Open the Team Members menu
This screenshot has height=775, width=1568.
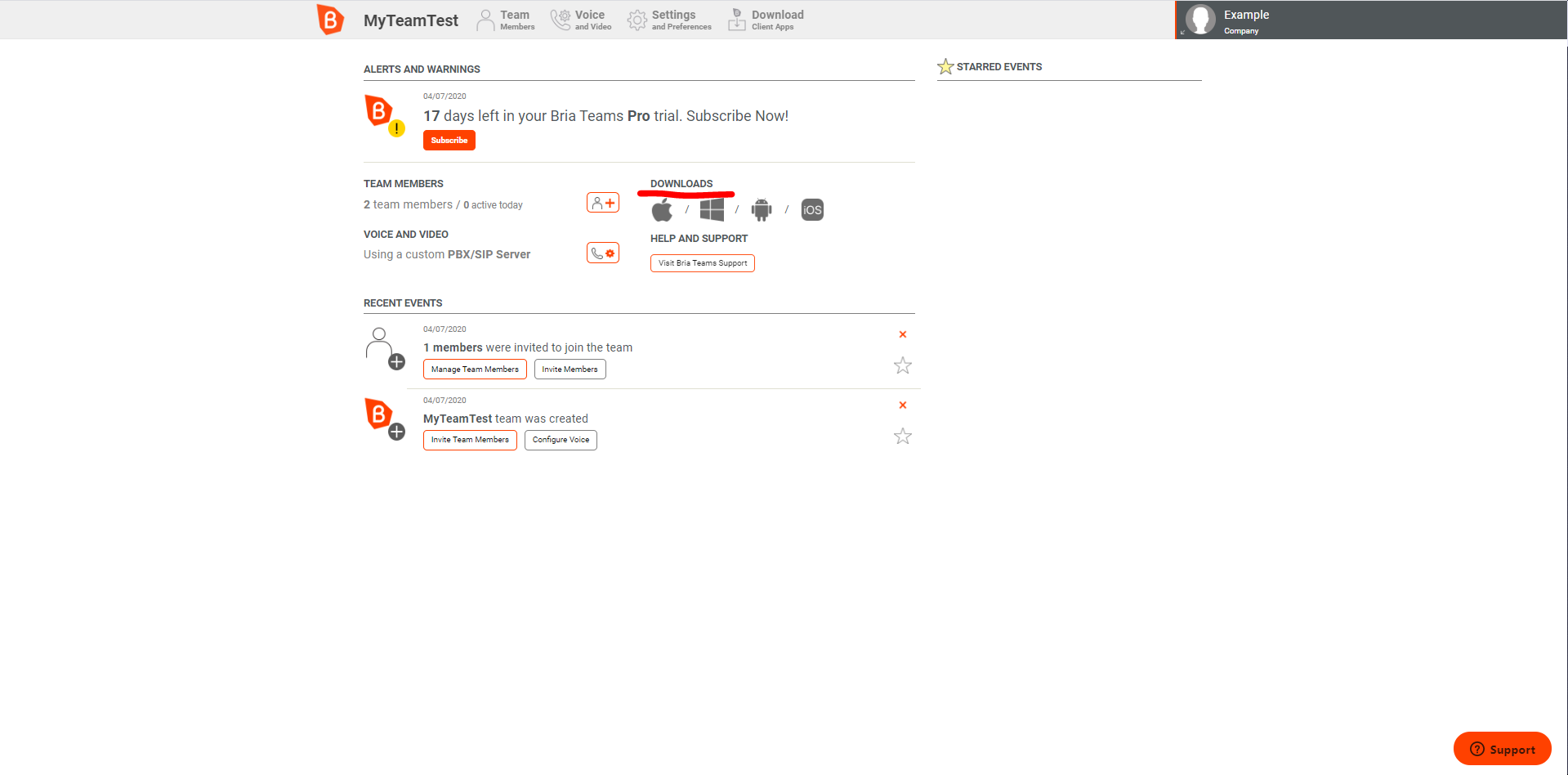[x=506, y=20]
